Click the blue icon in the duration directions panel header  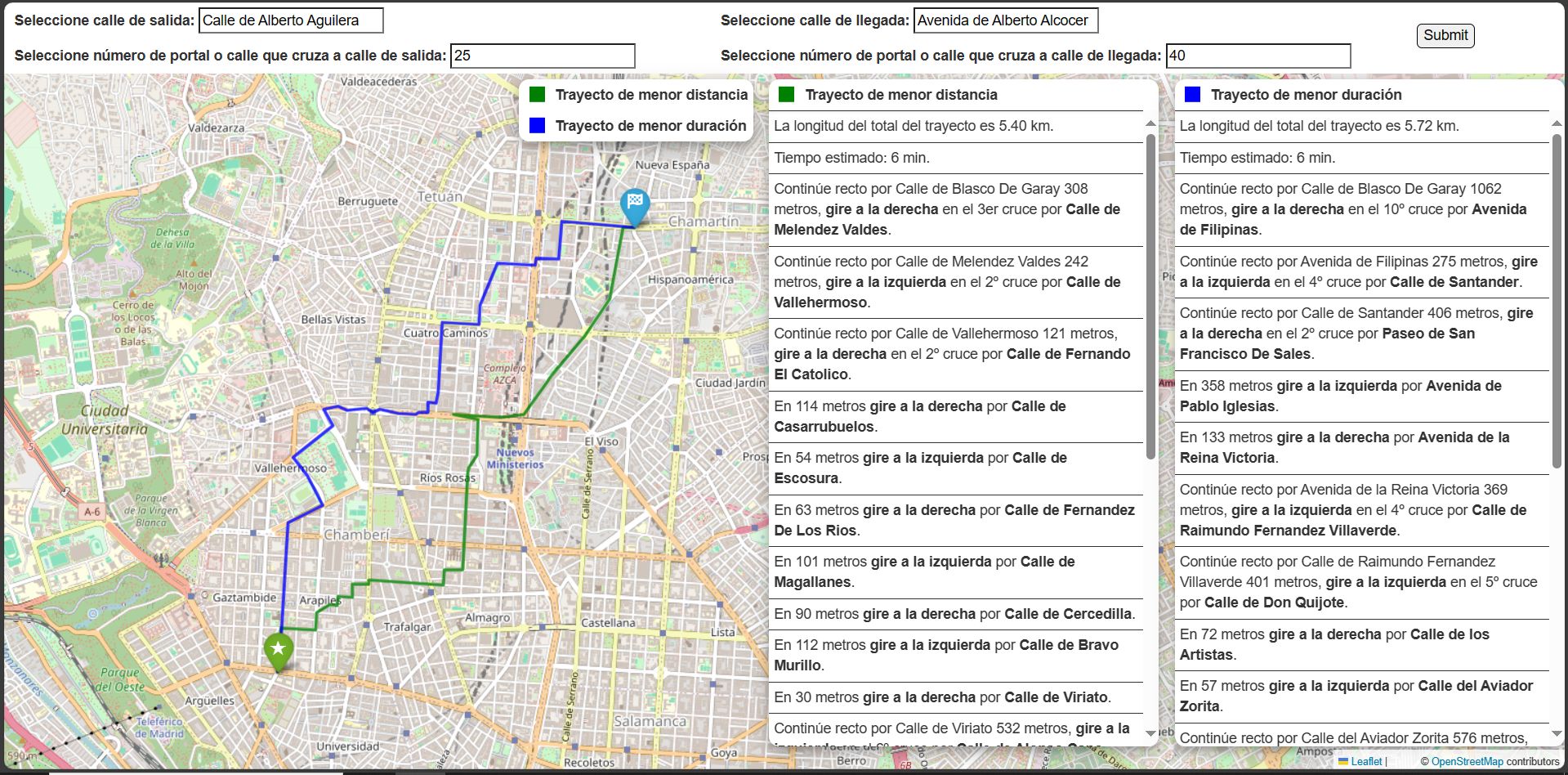coord(1194,94)
